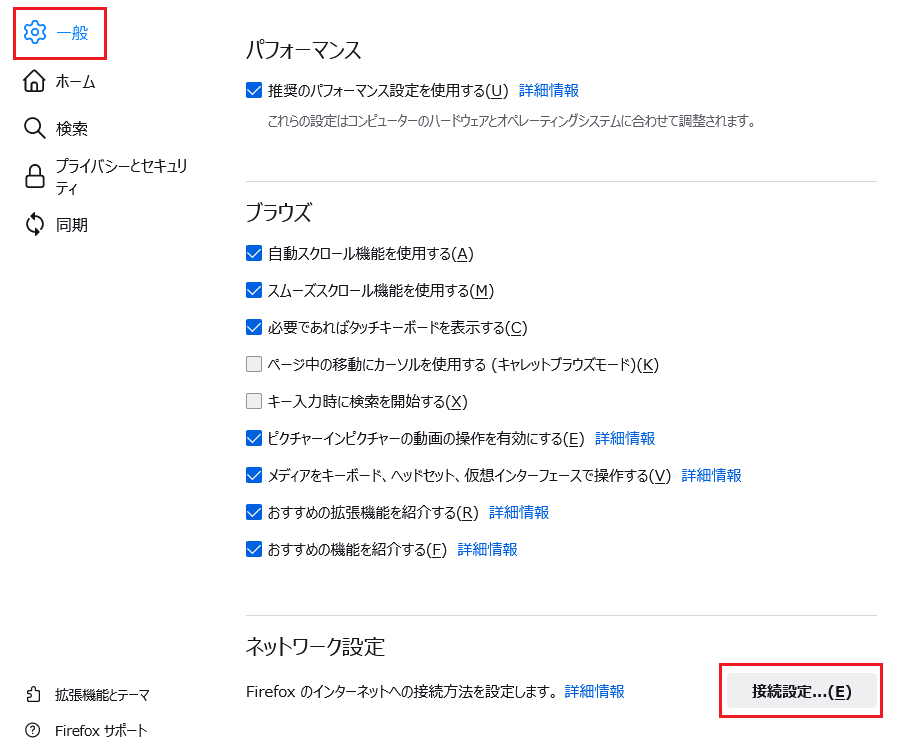The image size is (898, 750).
Task: Click the 検索 magnifier icon
Action: click(x=34, y=128)
